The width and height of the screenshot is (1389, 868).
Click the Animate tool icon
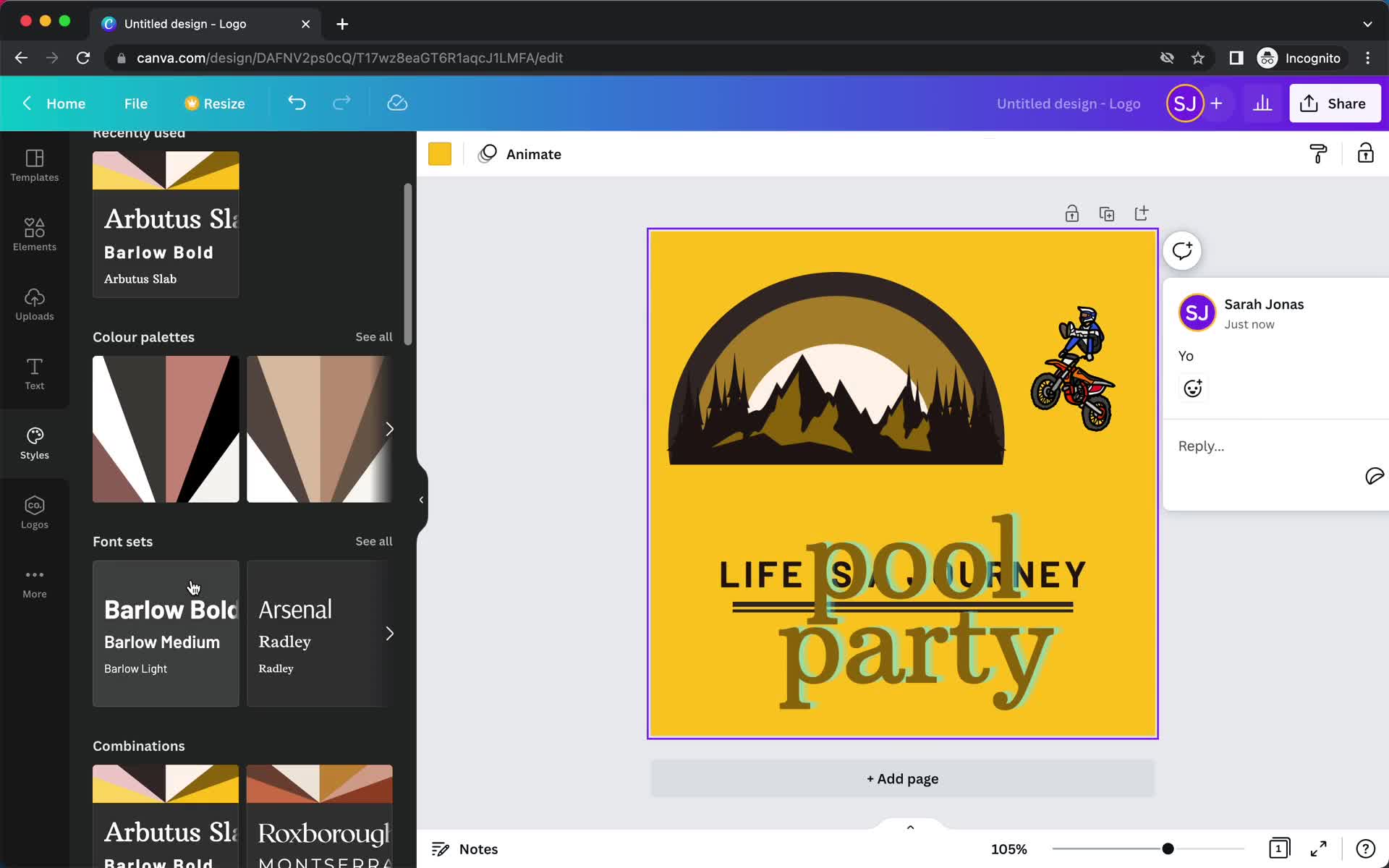[488, 154]
